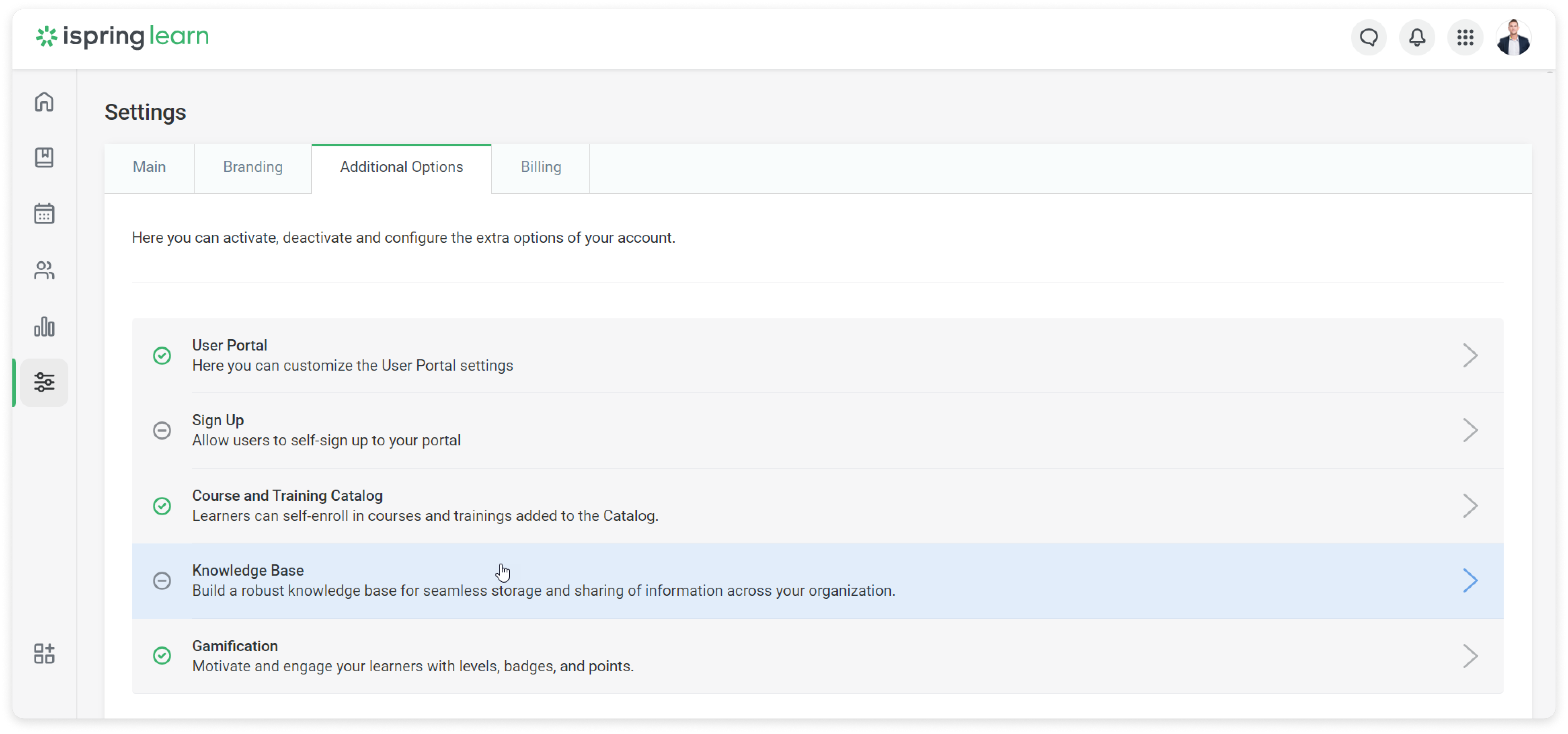Click the user profile avatar

click(x=1515, y=37)
